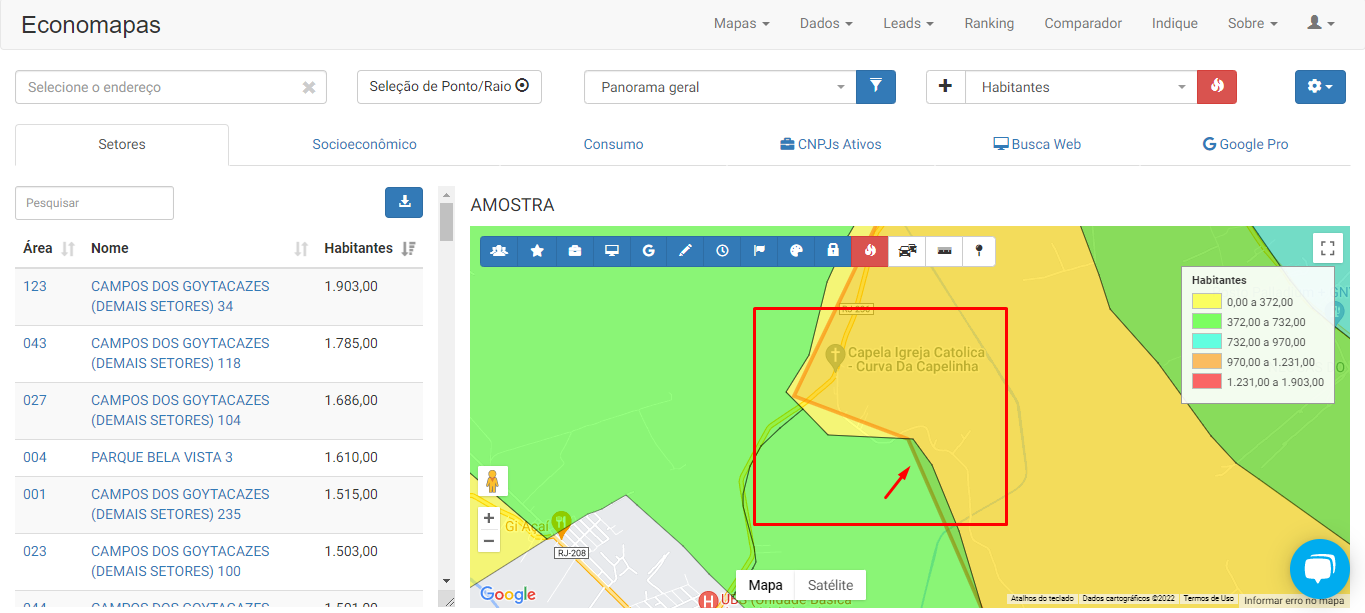Click the Selecione o endereço input field
Screen dimensions: 1365x613
click(x=160, y=87)
